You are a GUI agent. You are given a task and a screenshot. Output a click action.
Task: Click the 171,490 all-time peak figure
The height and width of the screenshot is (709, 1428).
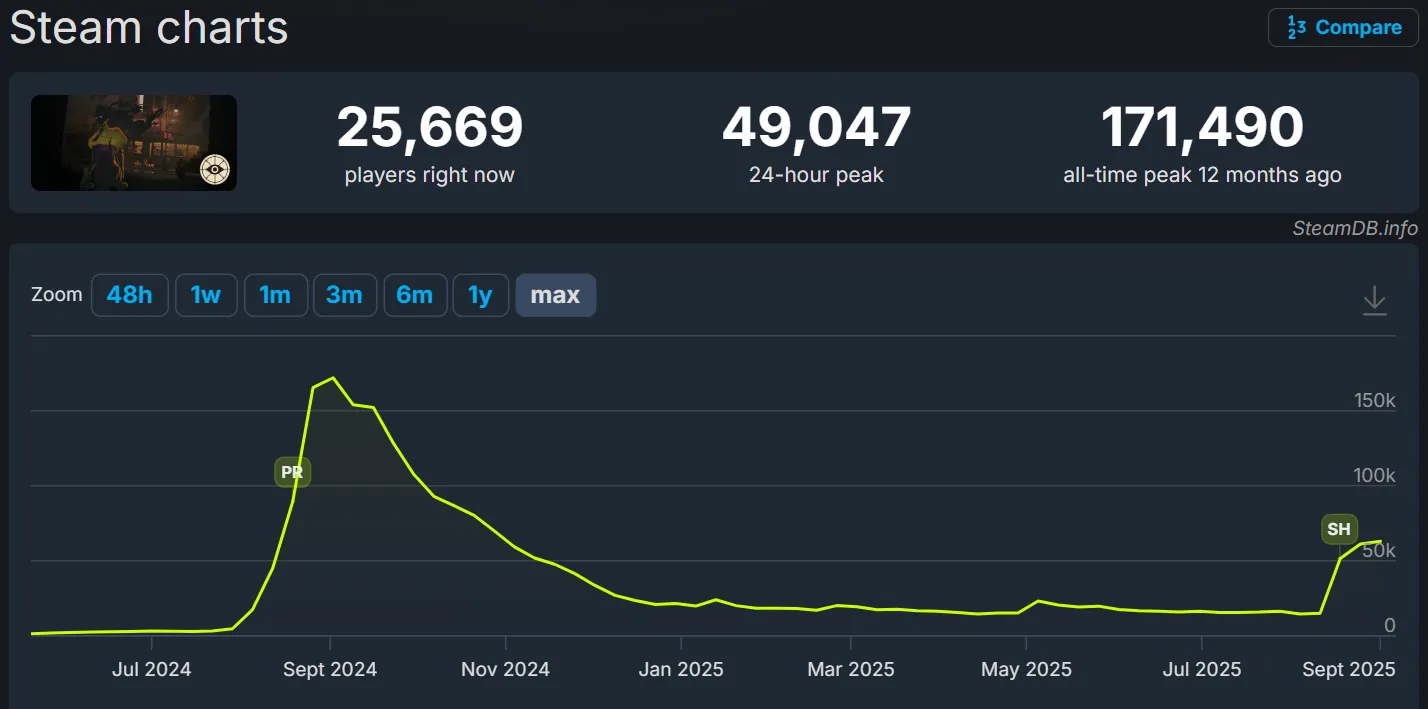coord(1202,128)
